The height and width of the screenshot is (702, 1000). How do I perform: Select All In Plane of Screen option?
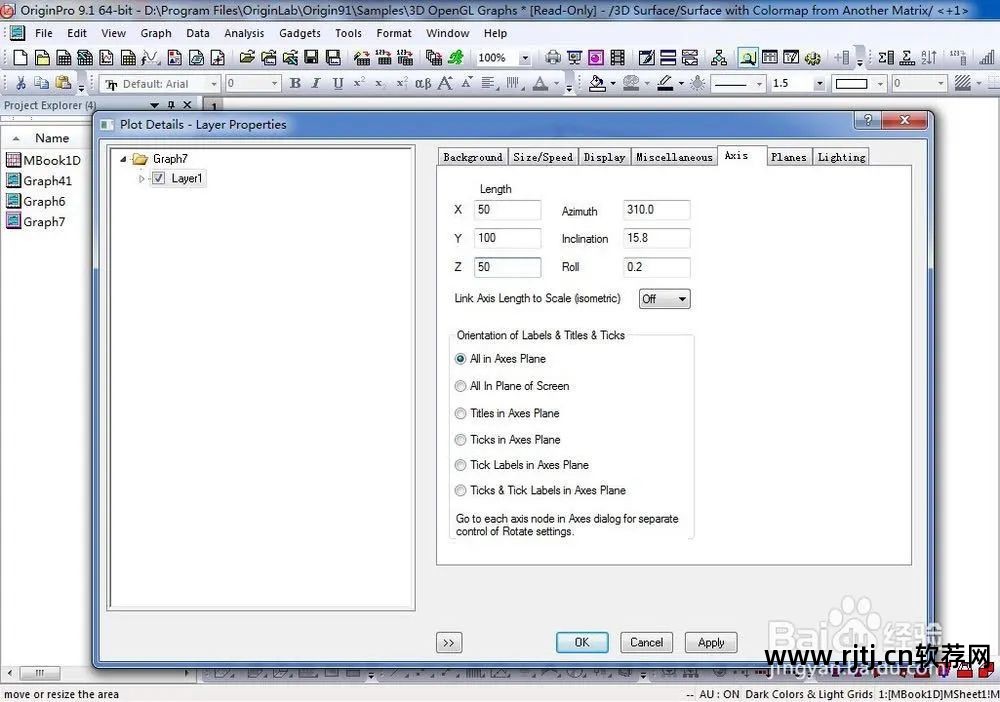point(460,386)
